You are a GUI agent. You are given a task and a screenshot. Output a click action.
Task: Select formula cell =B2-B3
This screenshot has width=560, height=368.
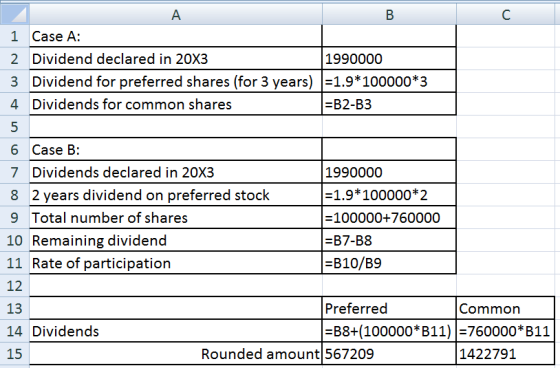click(x=389, y=104)
